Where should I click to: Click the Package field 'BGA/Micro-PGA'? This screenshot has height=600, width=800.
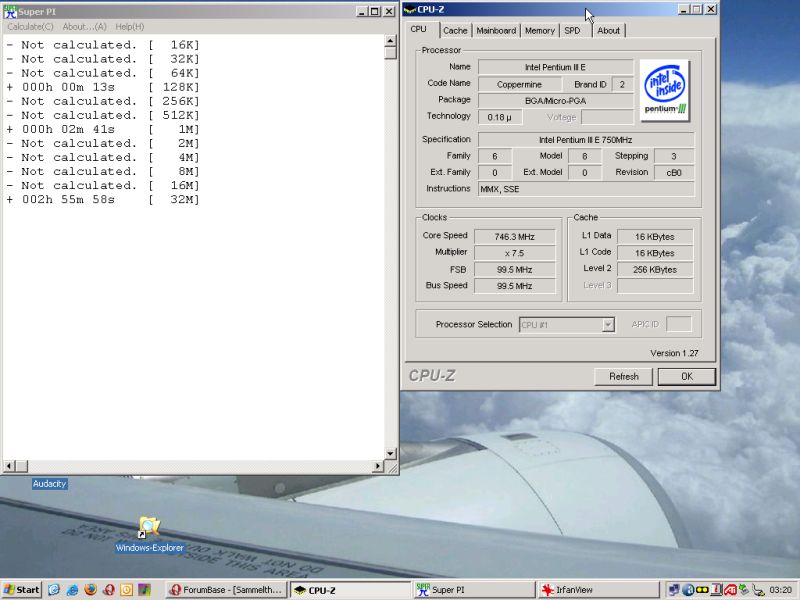[555, 101]
